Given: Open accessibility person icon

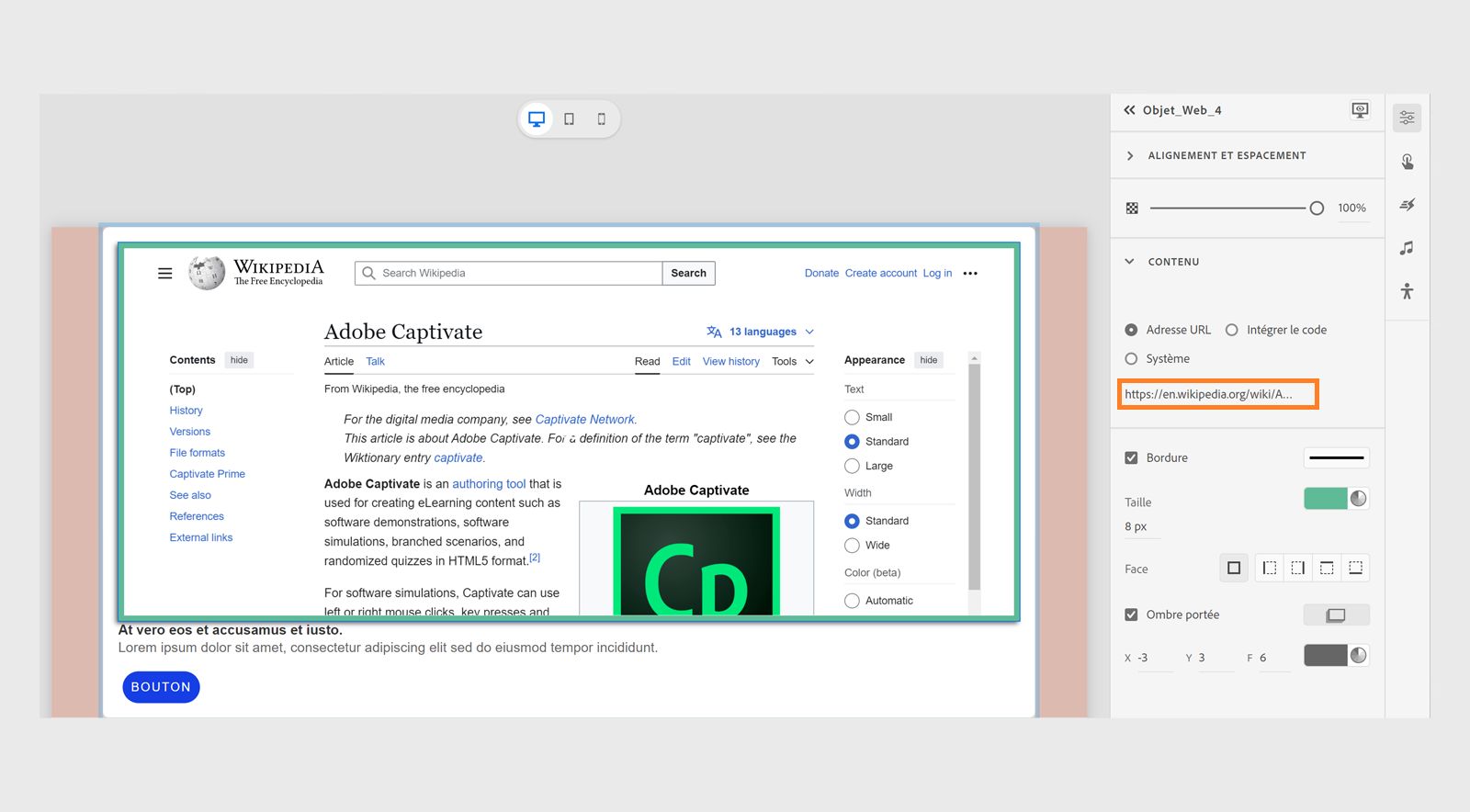Looking at the screenshot, I should (x=1407, y=291).
